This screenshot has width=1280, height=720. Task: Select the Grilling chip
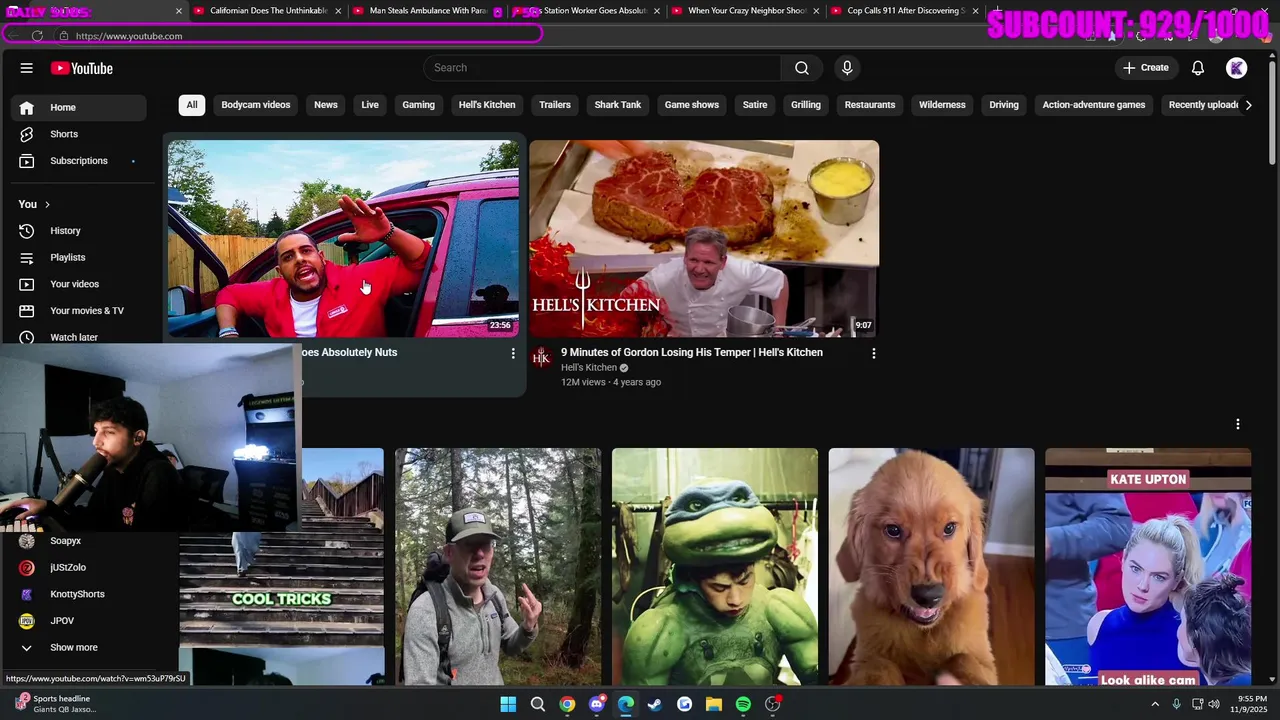coord(806,105)
